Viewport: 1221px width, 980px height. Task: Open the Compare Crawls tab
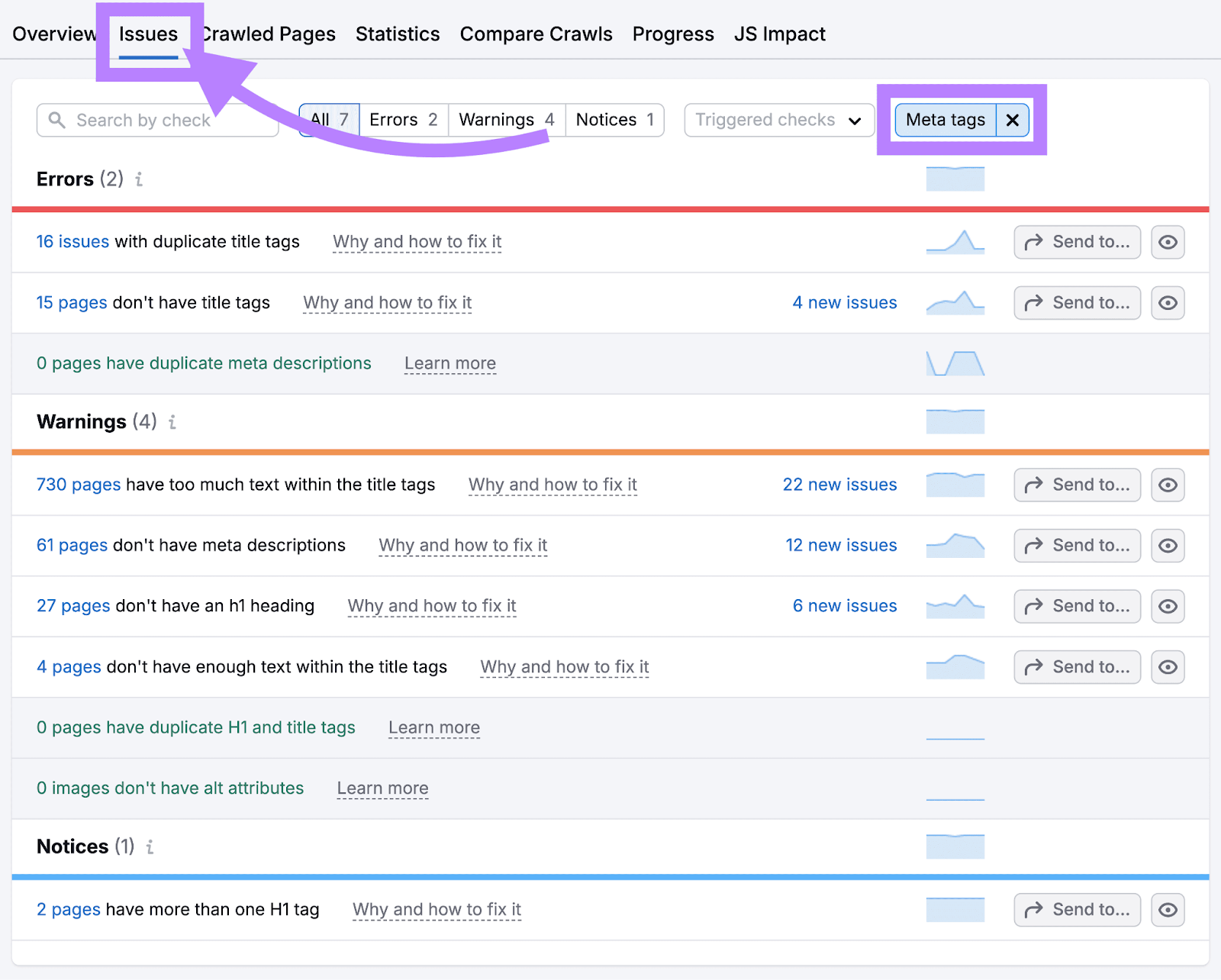pyautogui.click(x=536, y=34)
